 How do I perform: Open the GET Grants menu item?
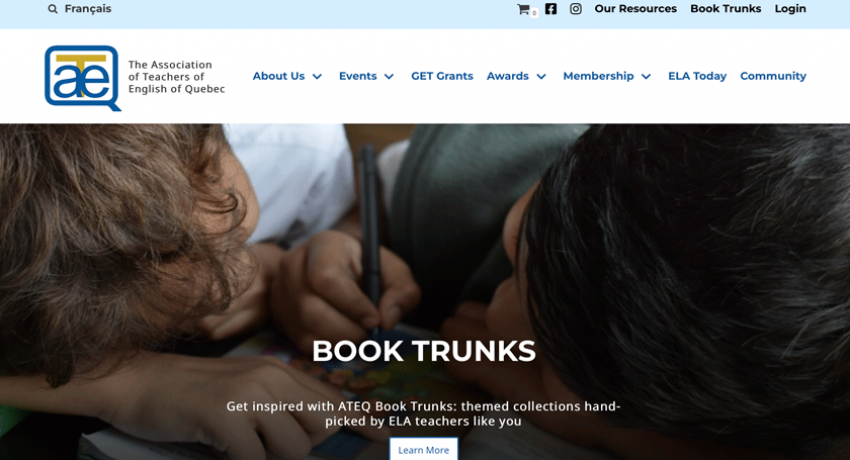click(x=442, y=76)
